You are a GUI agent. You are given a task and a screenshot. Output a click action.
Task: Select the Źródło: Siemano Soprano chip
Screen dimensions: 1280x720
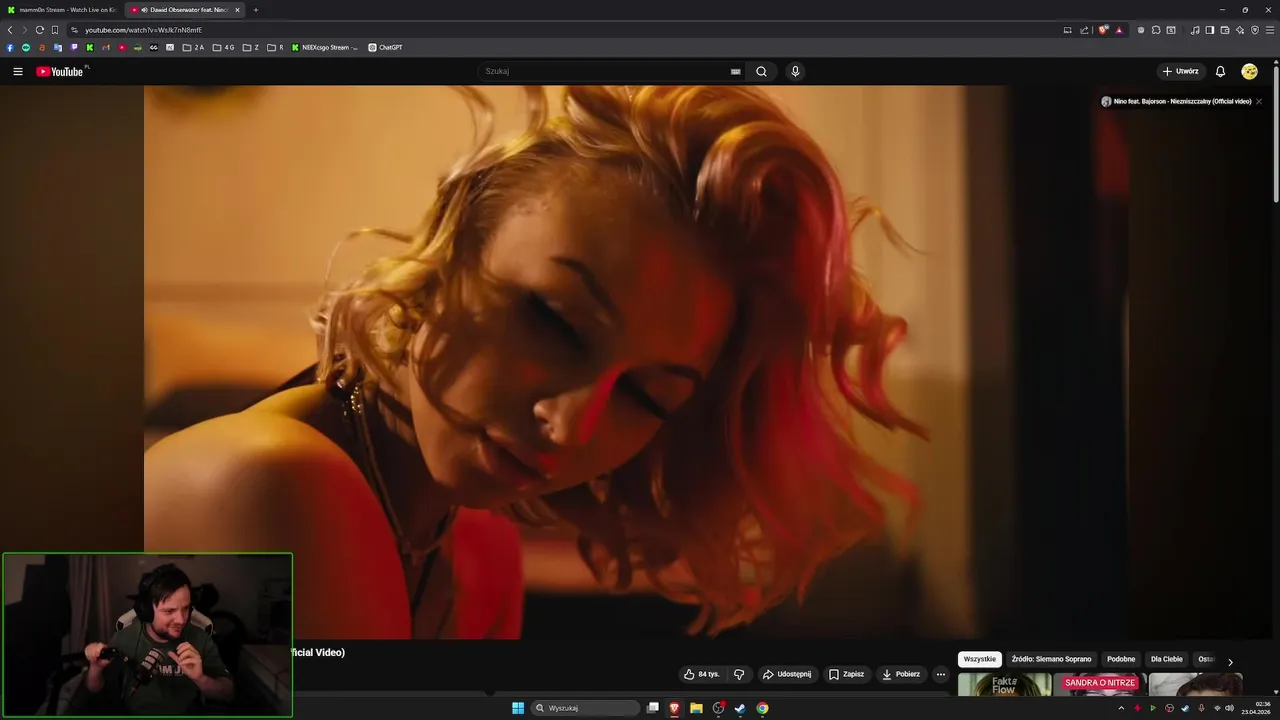tap(1051, 659)
